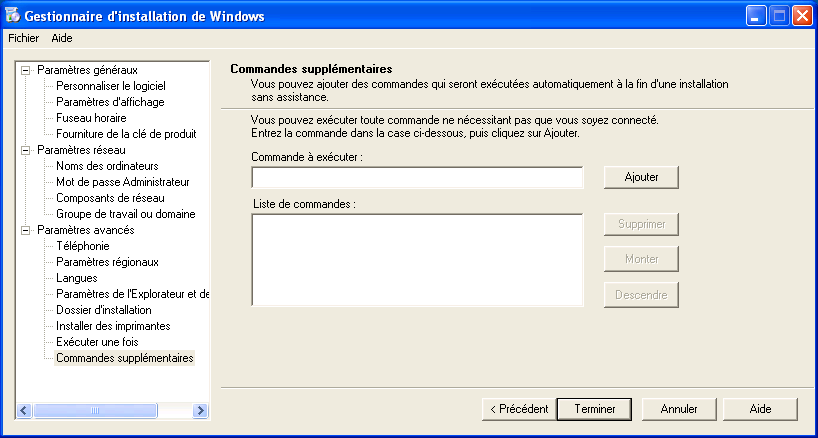Click the Ajouter button
818x438 pixels.
(641, 177)
